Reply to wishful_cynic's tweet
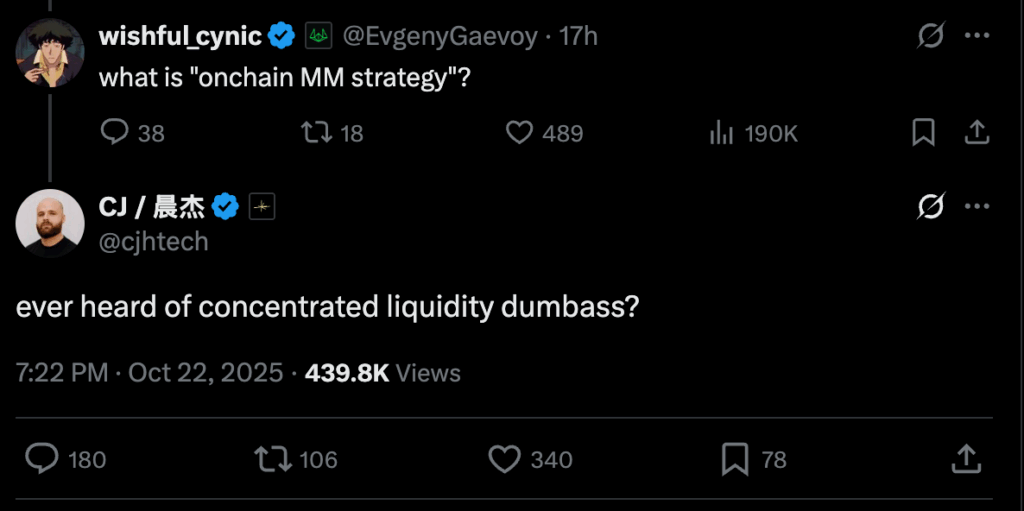1024x511 pixels. click(x=117, y=133)
